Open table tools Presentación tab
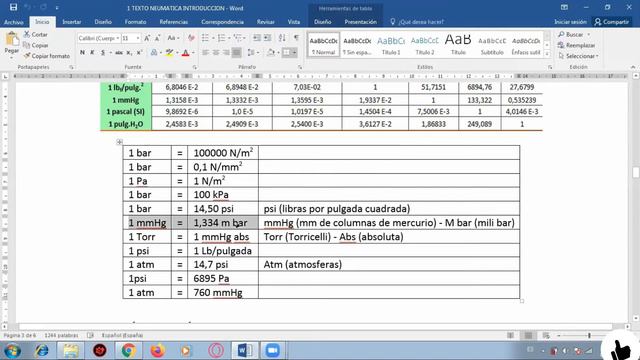The height and width of the screenshot is (360, 640). tap(360, 22)
